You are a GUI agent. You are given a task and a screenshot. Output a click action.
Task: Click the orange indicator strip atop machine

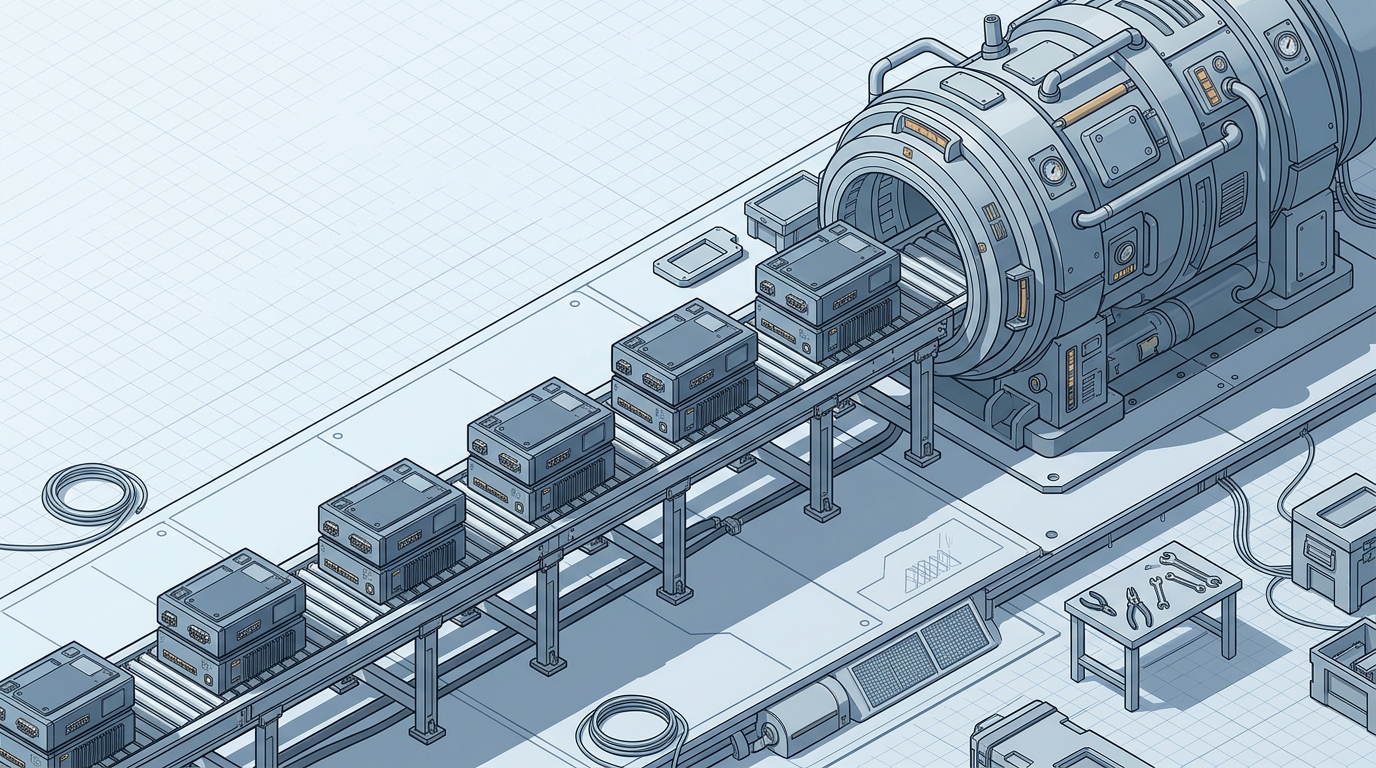click(1093, 103)
